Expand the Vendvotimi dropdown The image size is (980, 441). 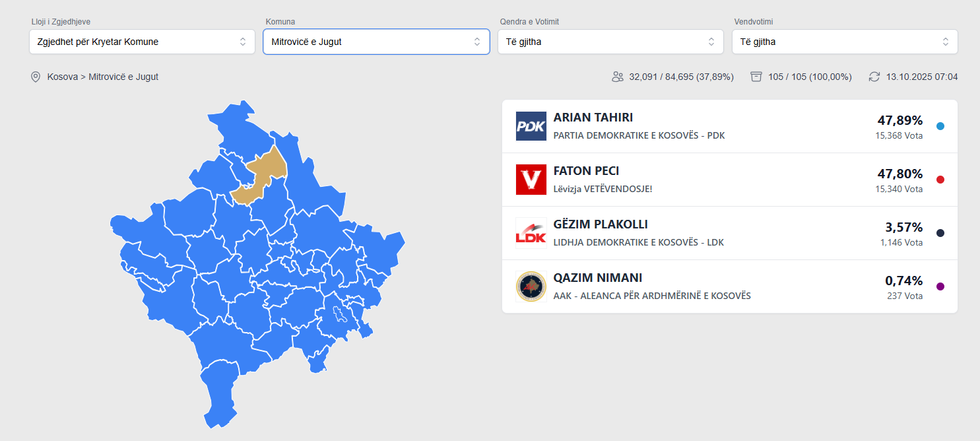click(x=844, y=42)
